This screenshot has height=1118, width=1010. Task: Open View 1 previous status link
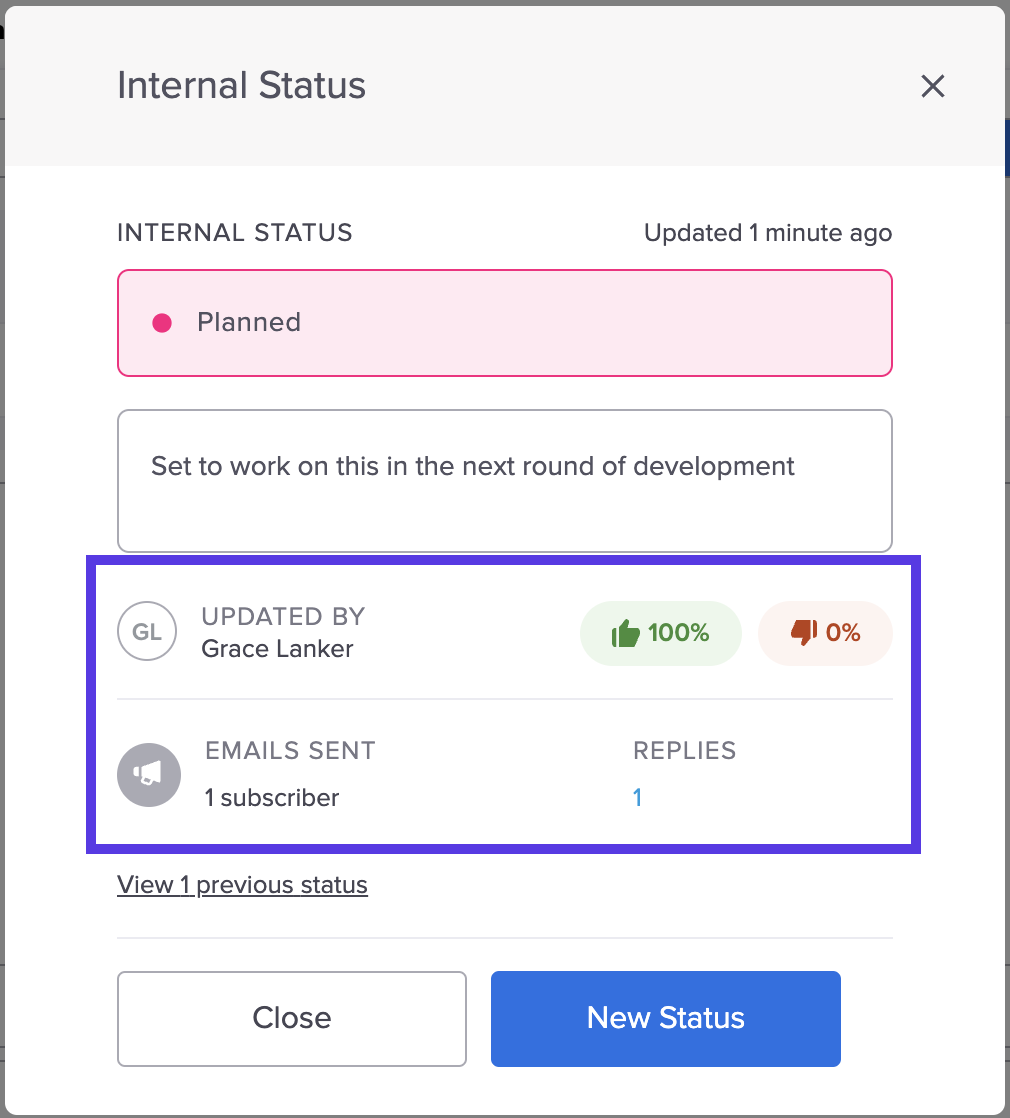(x=242, y=885)
